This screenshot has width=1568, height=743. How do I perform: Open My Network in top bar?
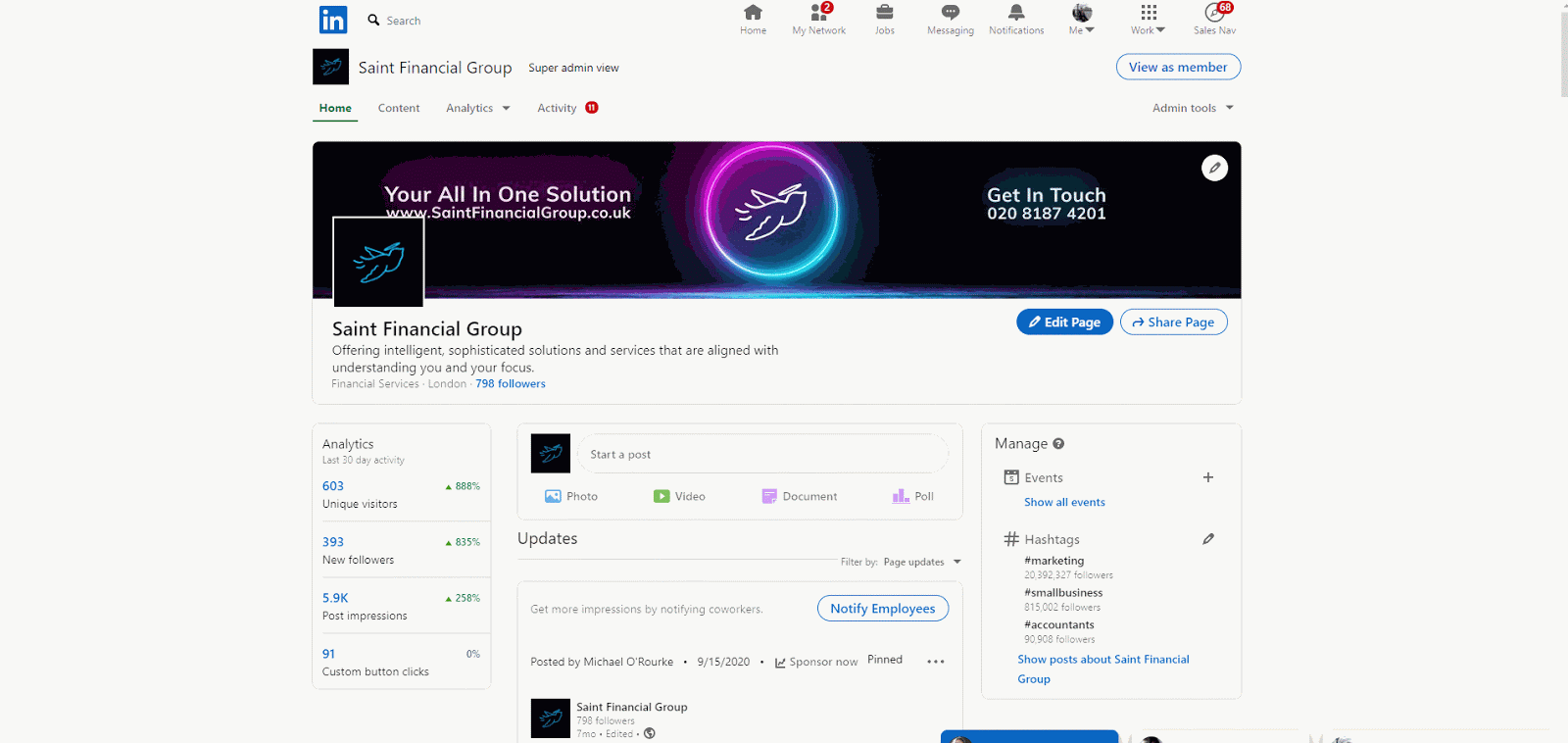(x=819, y=20)
